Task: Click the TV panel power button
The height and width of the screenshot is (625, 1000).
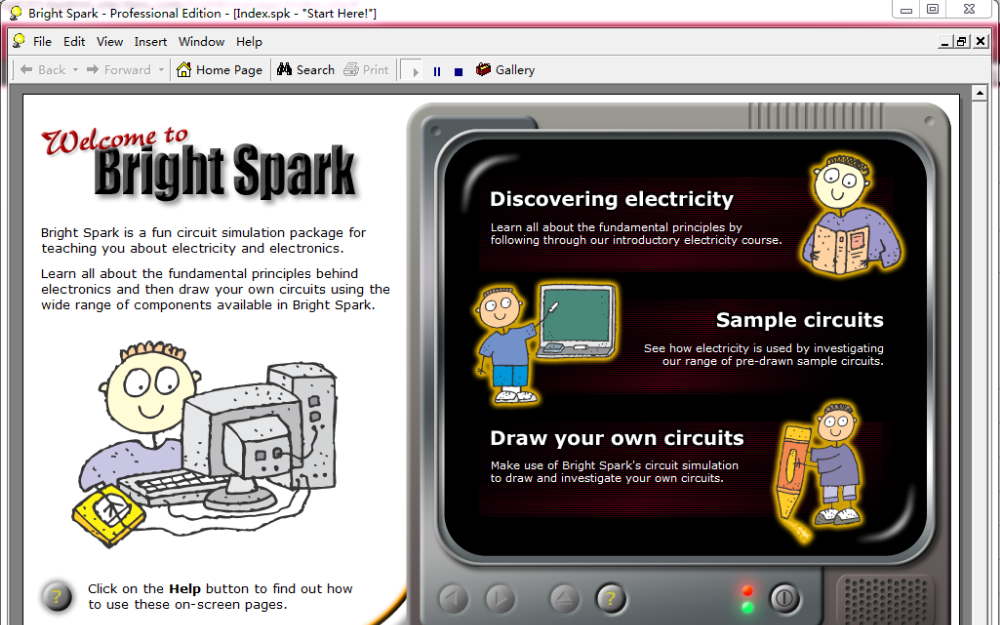Action: (x=784, y=598)
